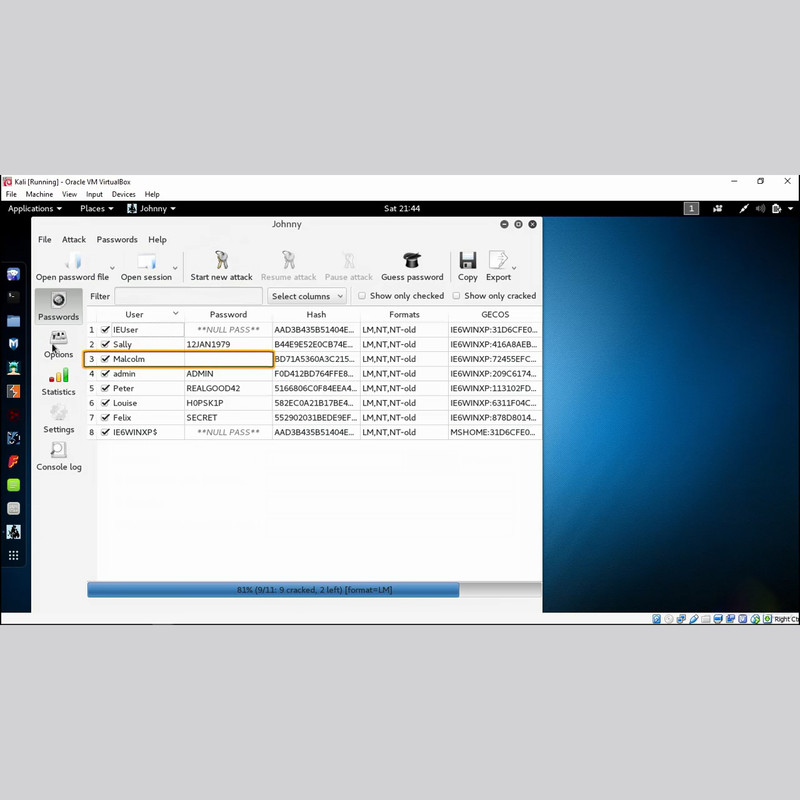This screenshot has width=800, height=800.
Task: Expand Open password file dropdown arrow
Action: (x=112, y=268)
